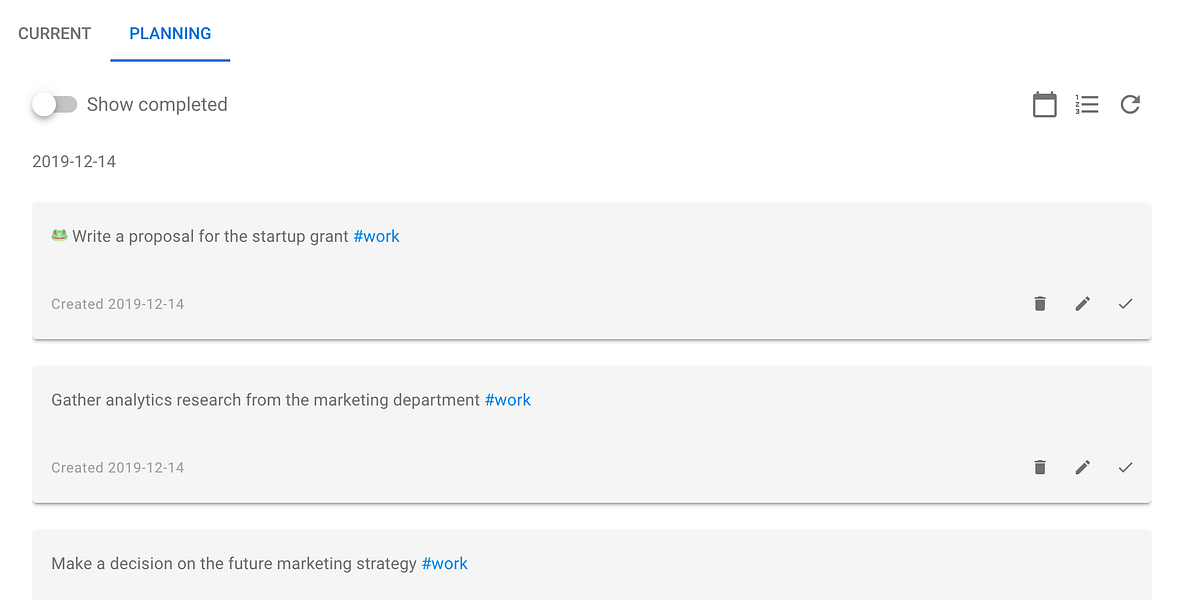This screenshot has width=1185, height=600.
Task: Open #work tag on startup grant task
Action: click(x=376, y=237)
